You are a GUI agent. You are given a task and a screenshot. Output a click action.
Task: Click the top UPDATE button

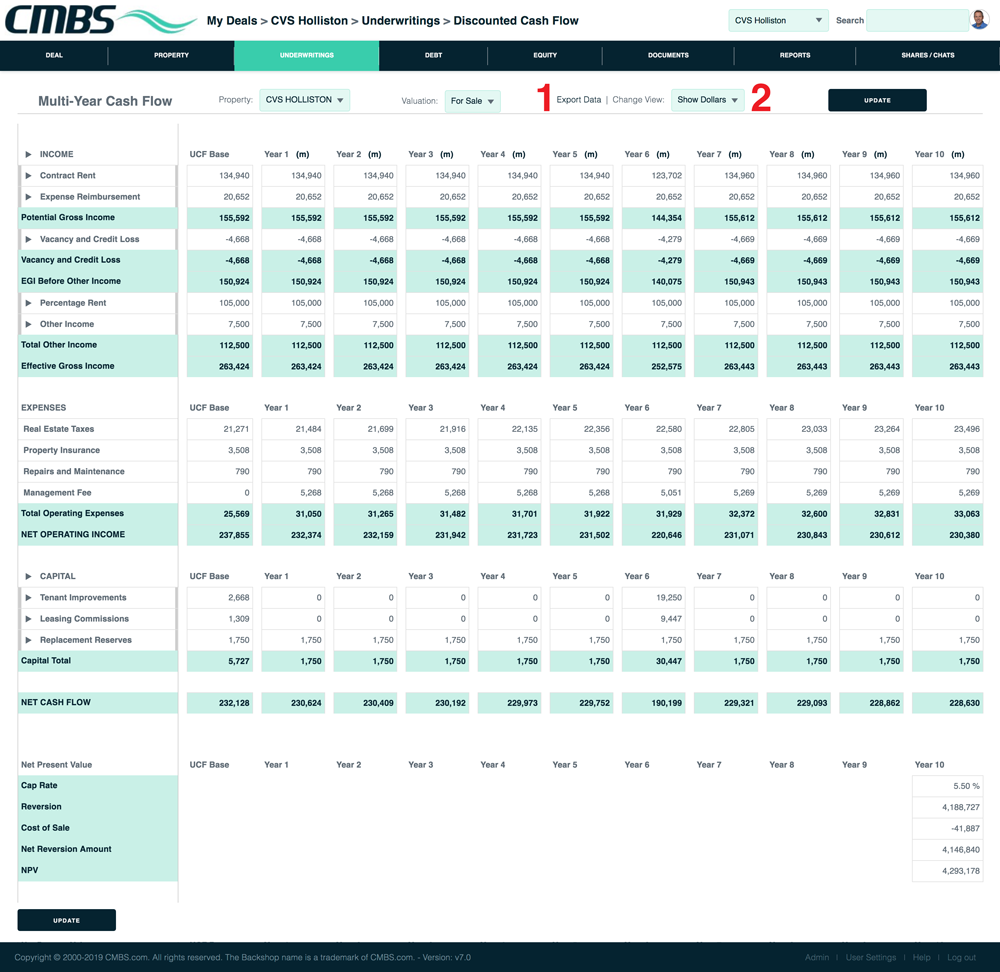877,100
